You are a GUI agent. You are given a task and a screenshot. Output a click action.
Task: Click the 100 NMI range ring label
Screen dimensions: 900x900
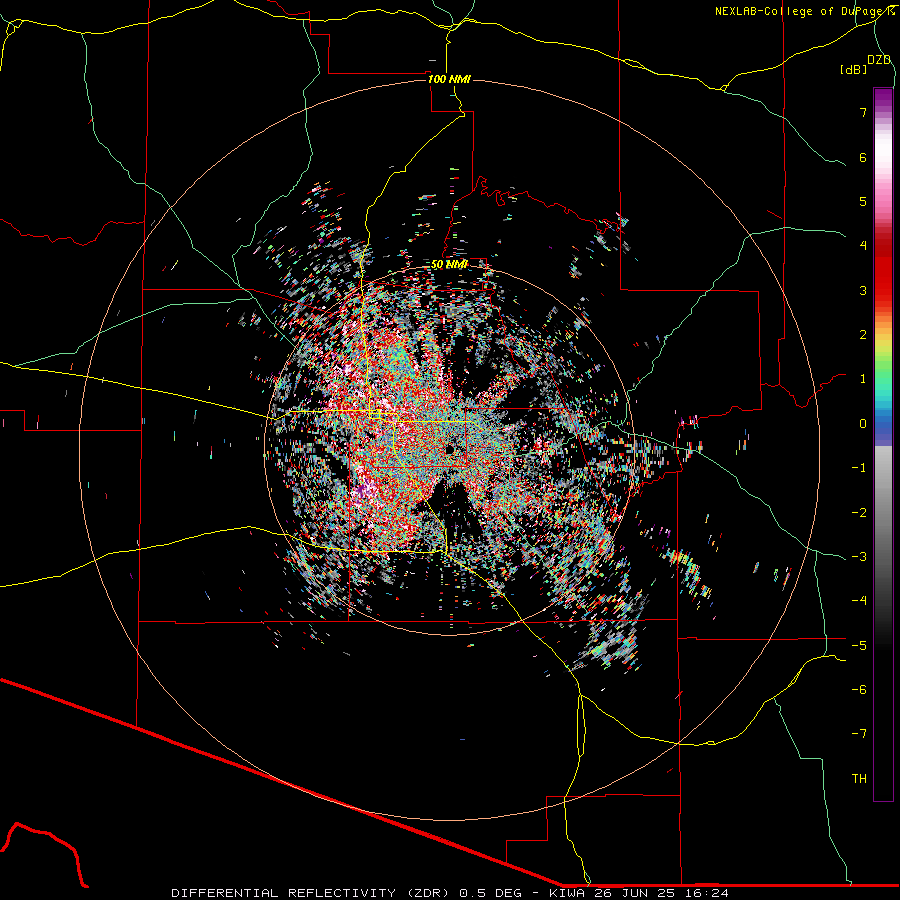pos(449,79)
